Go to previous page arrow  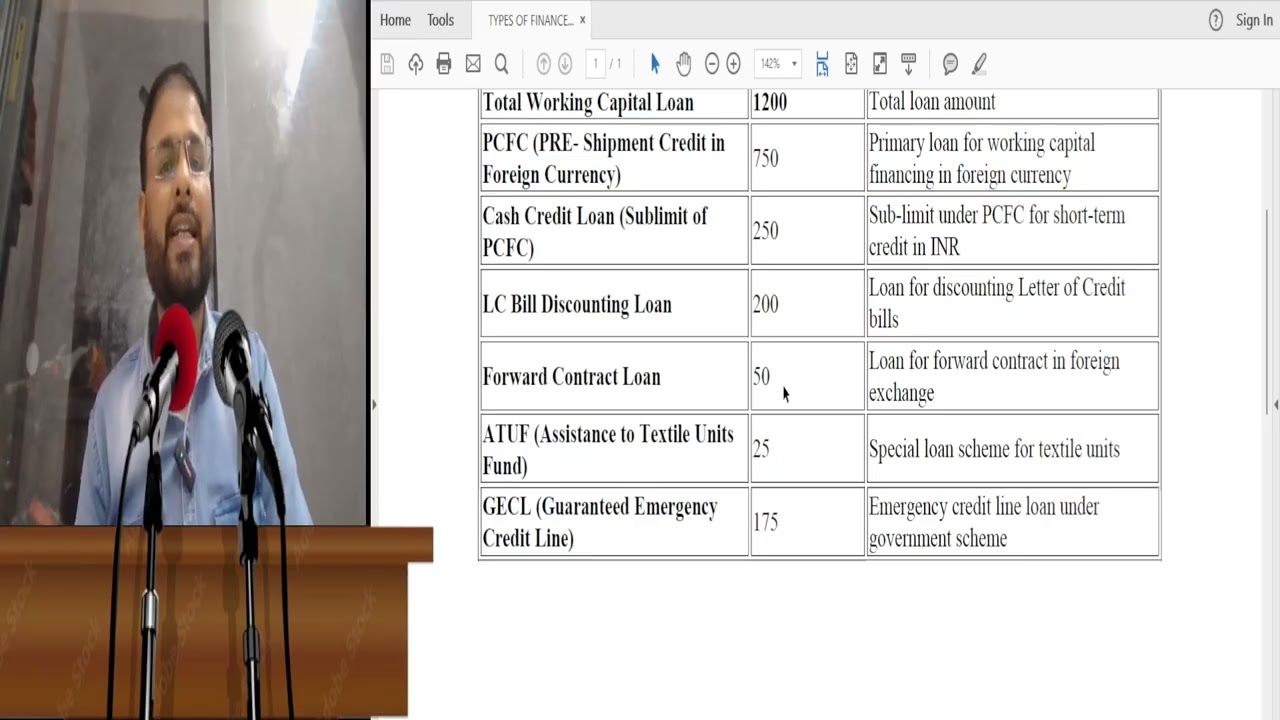(544, 64)
